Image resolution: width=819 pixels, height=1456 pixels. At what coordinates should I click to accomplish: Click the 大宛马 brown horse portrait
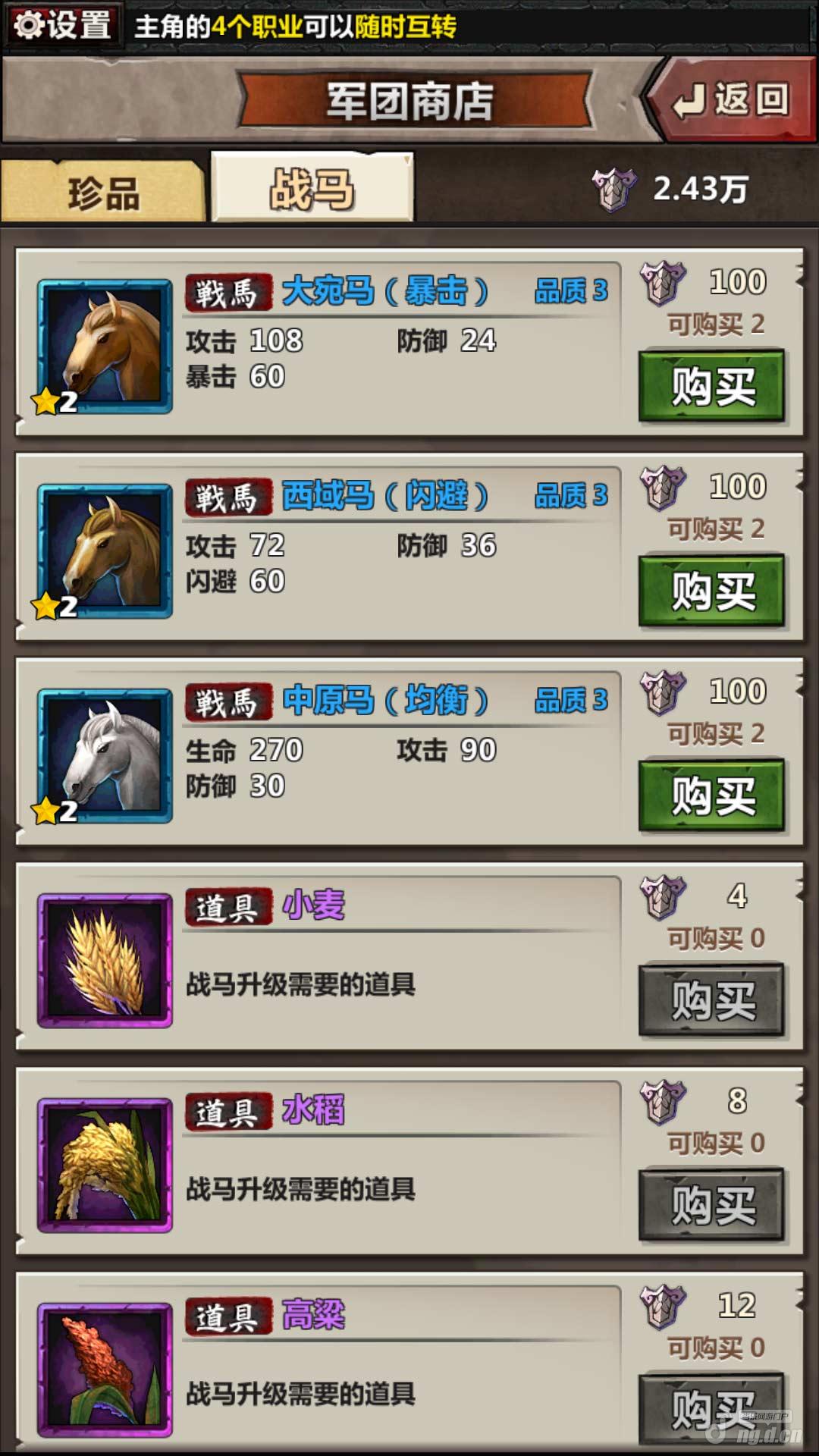(105, 347)
